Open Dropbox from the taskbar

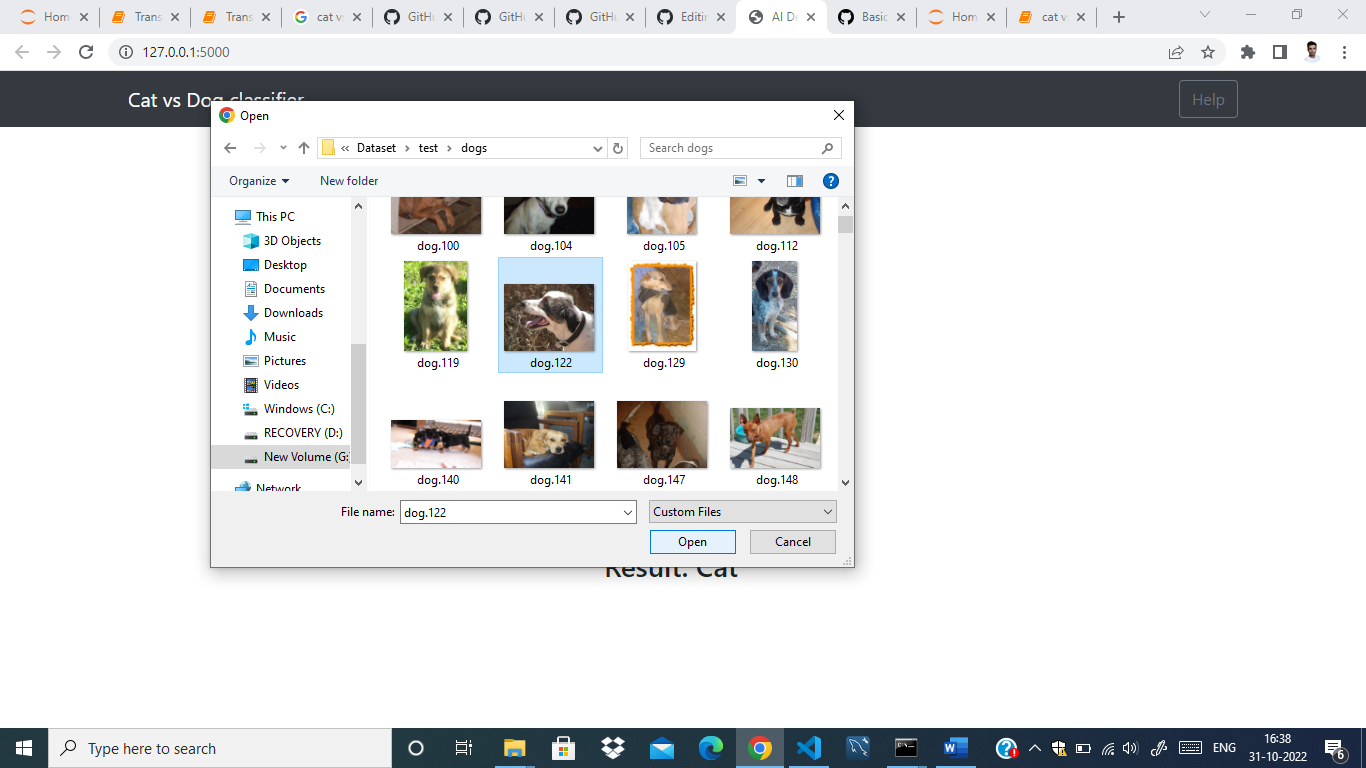pos(613,747)
